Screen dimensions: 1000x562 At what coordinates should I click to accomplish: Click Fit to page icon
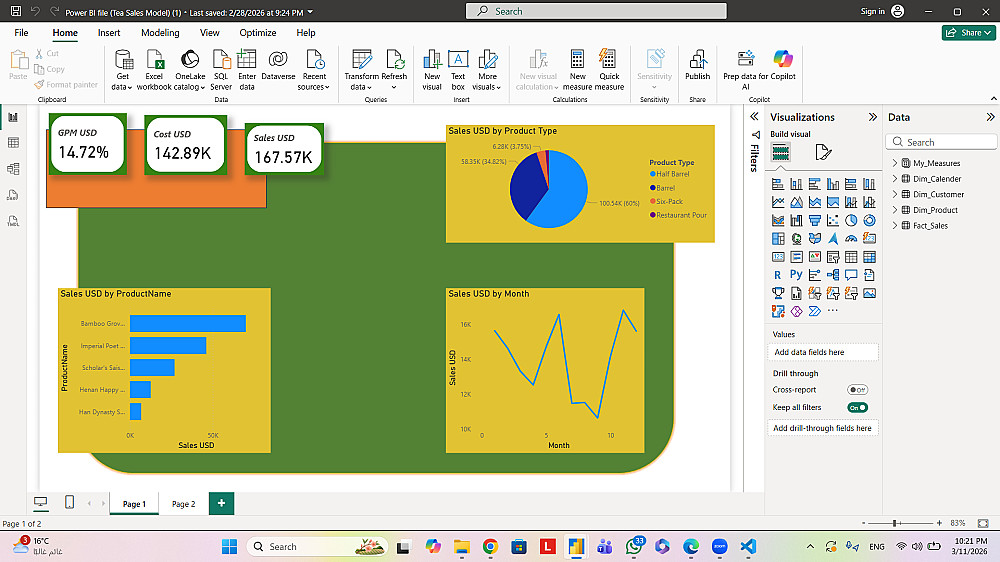point(983,523)
